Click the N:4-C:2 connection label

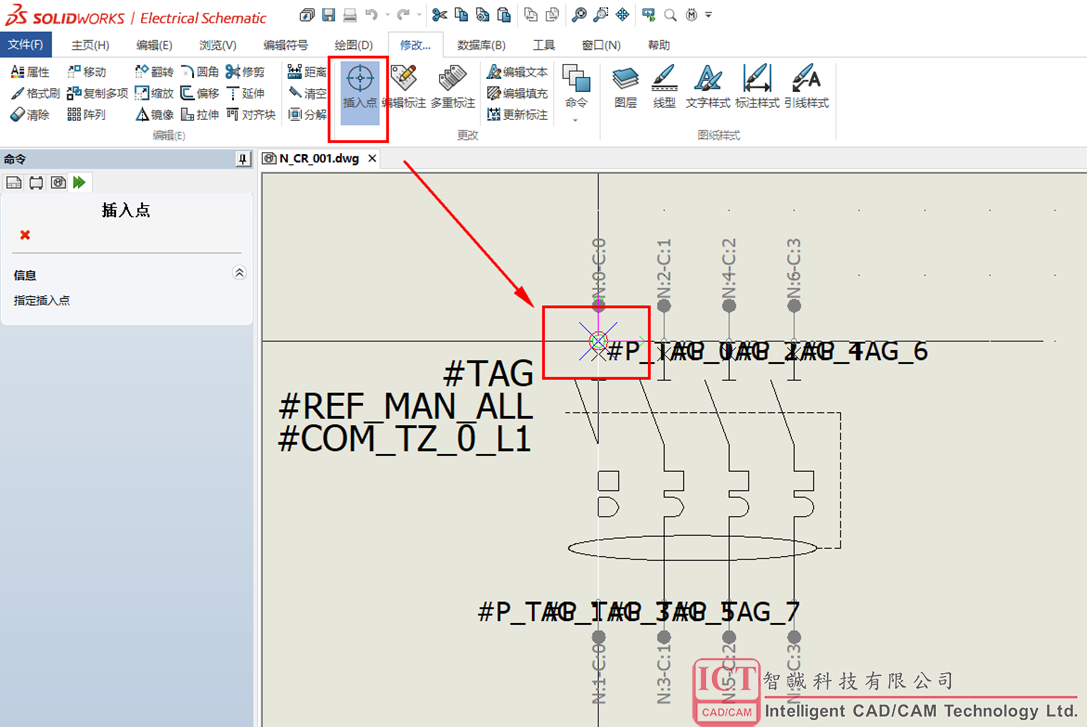coord(729,269)
